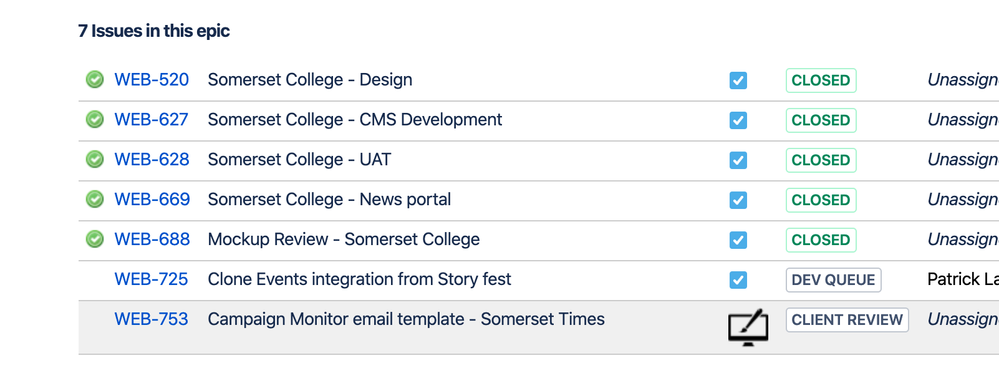Click green resolved icon beside WEB-628
999x373 pixels.
tap(94, 159)
